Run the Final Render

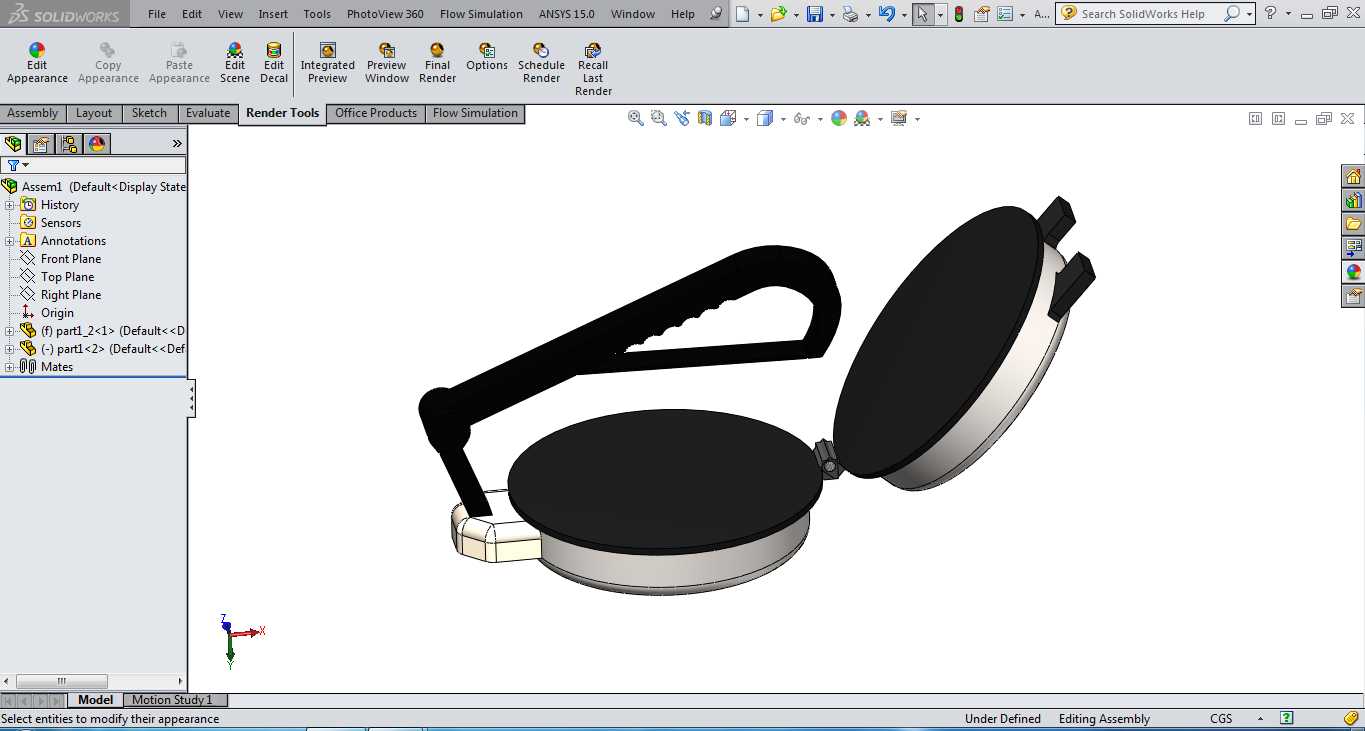(x=437, y=63)
